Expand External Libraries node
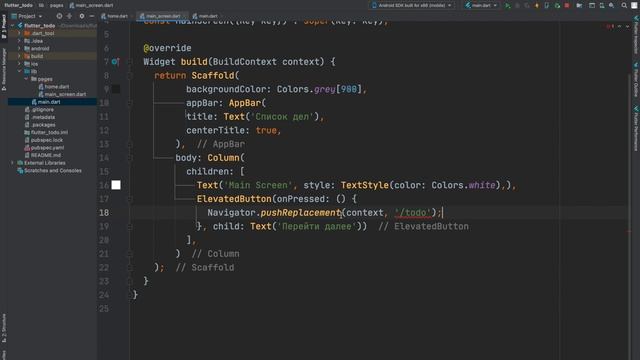This screenshot has height=360, width=640. (x=12, y=163)
